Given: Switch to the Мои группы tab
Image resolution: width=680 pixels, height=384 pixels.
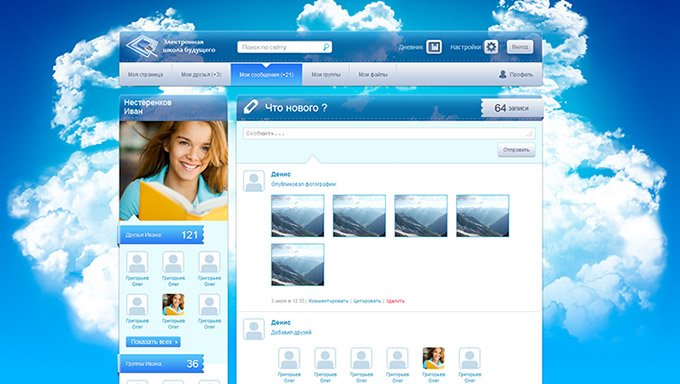Looking at the screenshot, I should pos(326,75).
